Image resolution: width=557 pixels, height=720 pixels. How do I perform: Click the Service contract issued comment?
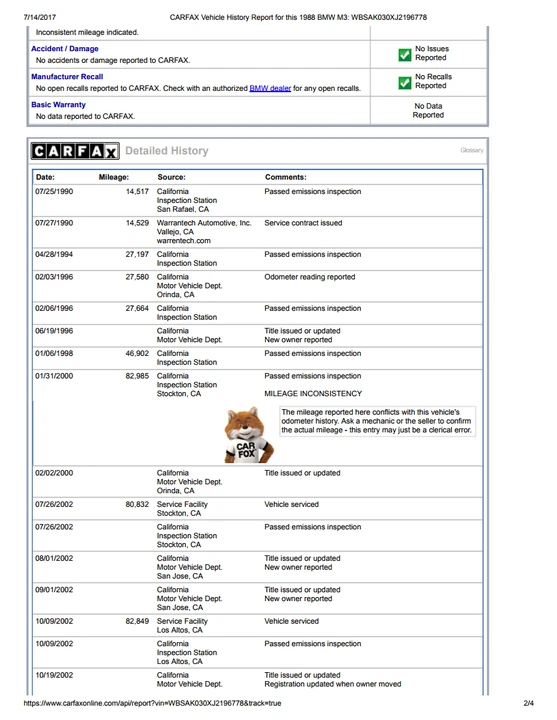point(303,223)
